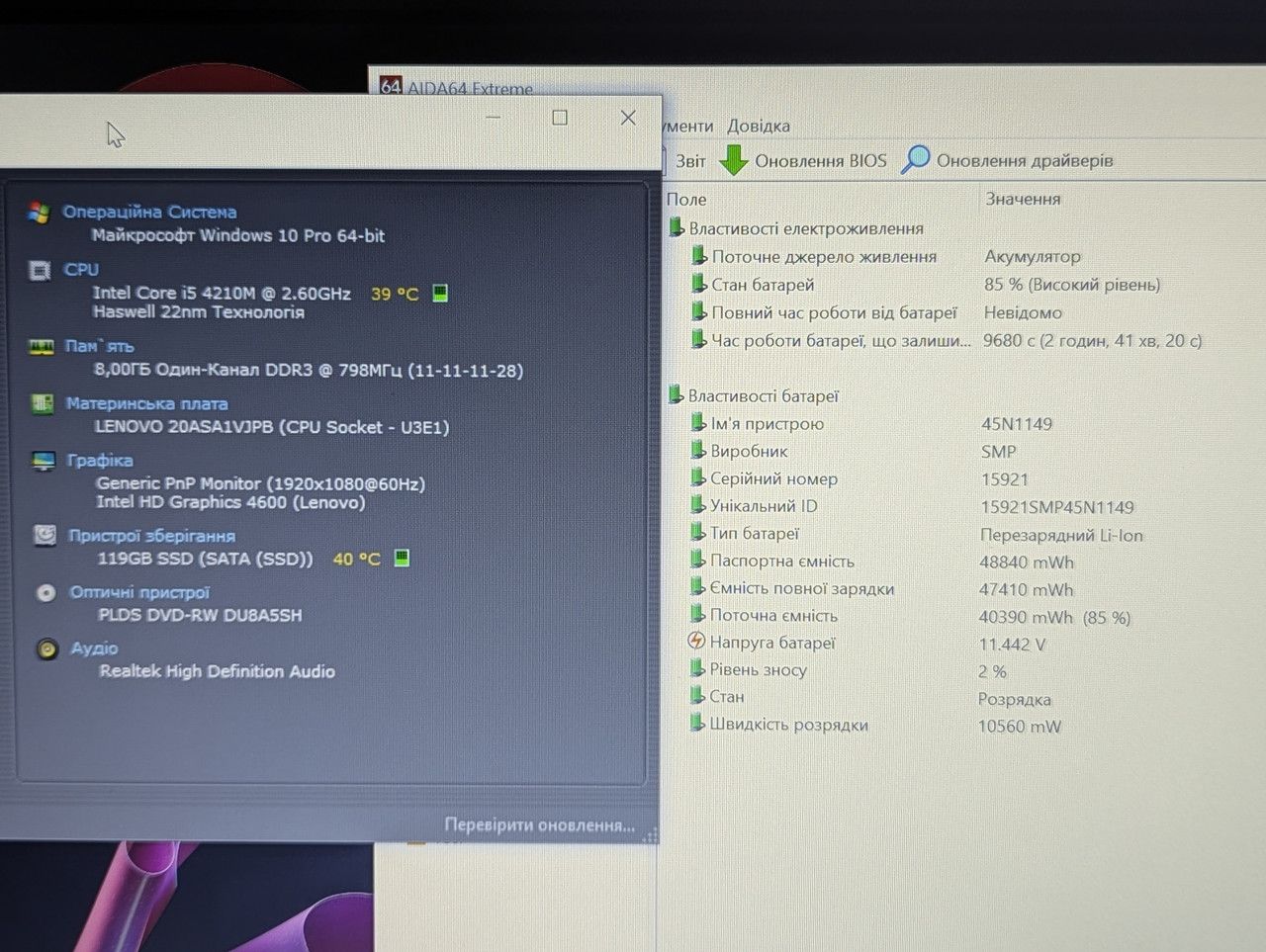Click the AIDA64 Extreme title bar logo
Viewport: 1266px width, 952px height.
(x=391, y=87)
